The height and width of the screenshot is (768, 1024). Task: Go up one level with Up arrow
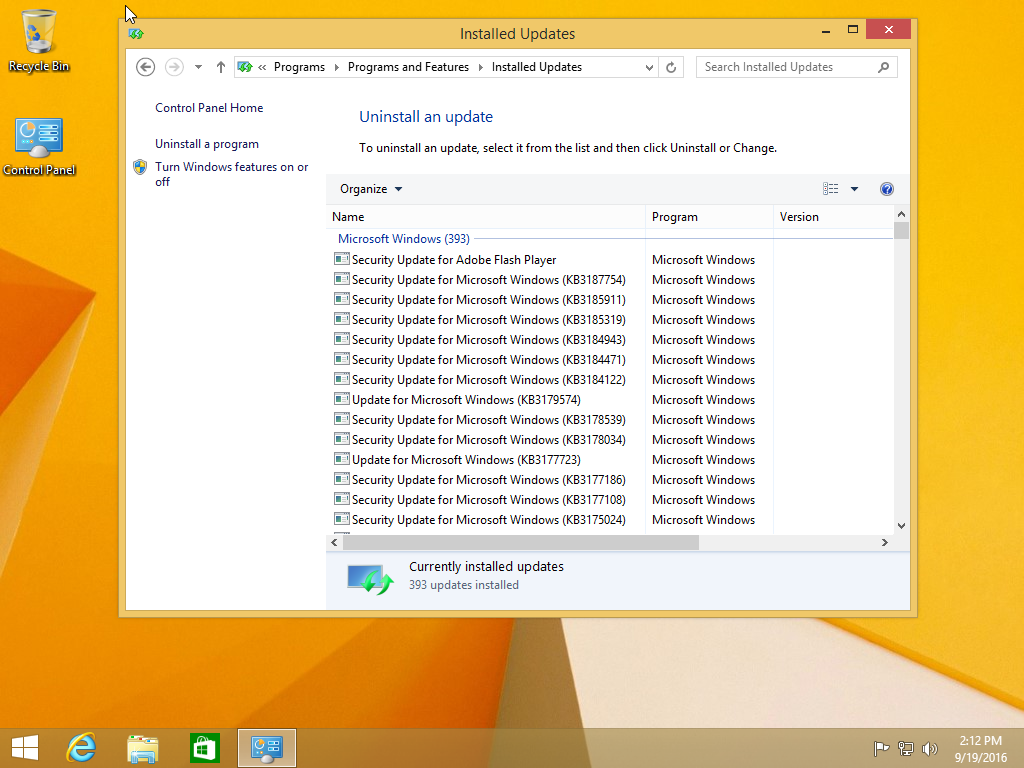[221, 67]
